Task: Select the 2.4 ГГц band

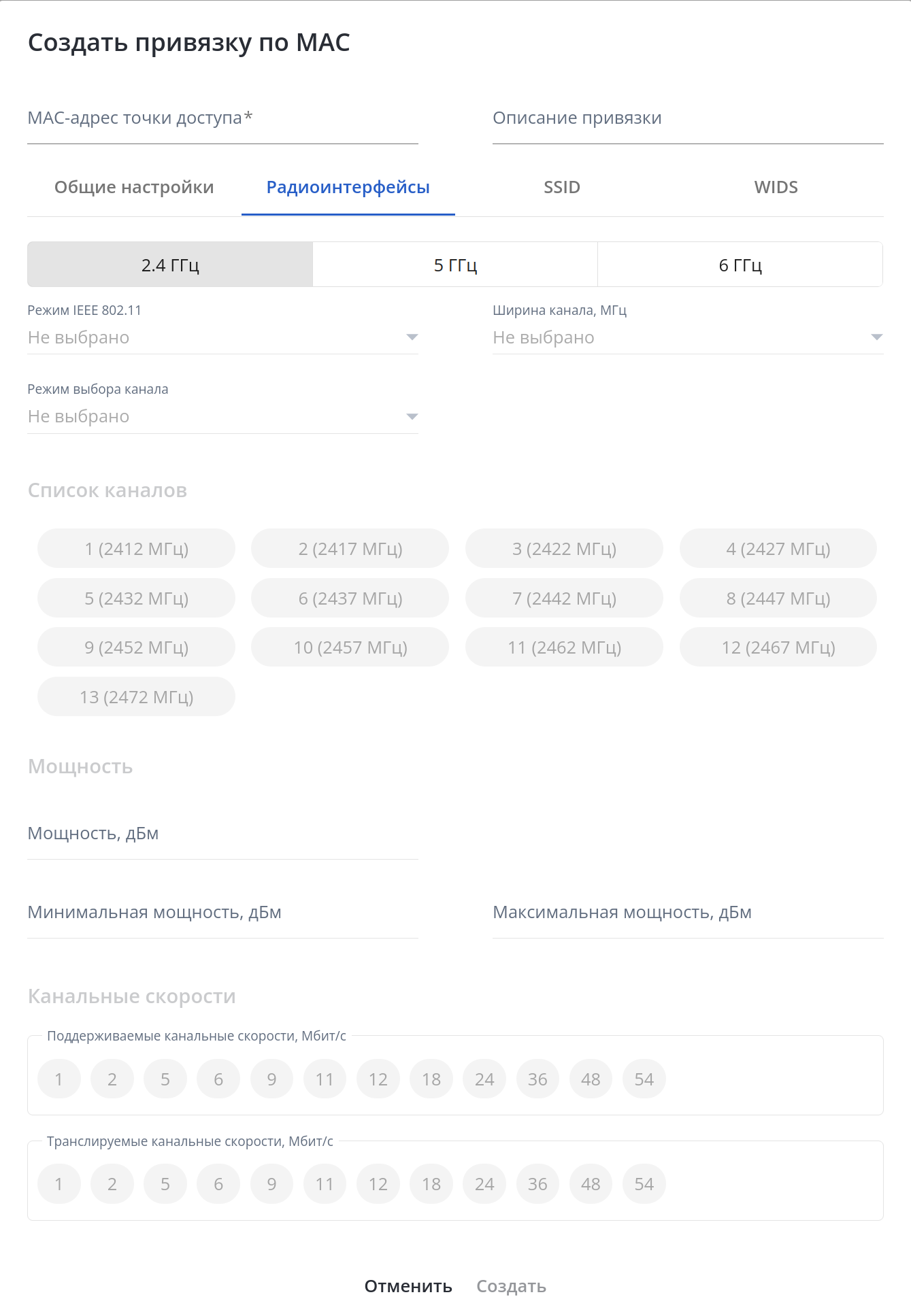Action: coord(170,265)
